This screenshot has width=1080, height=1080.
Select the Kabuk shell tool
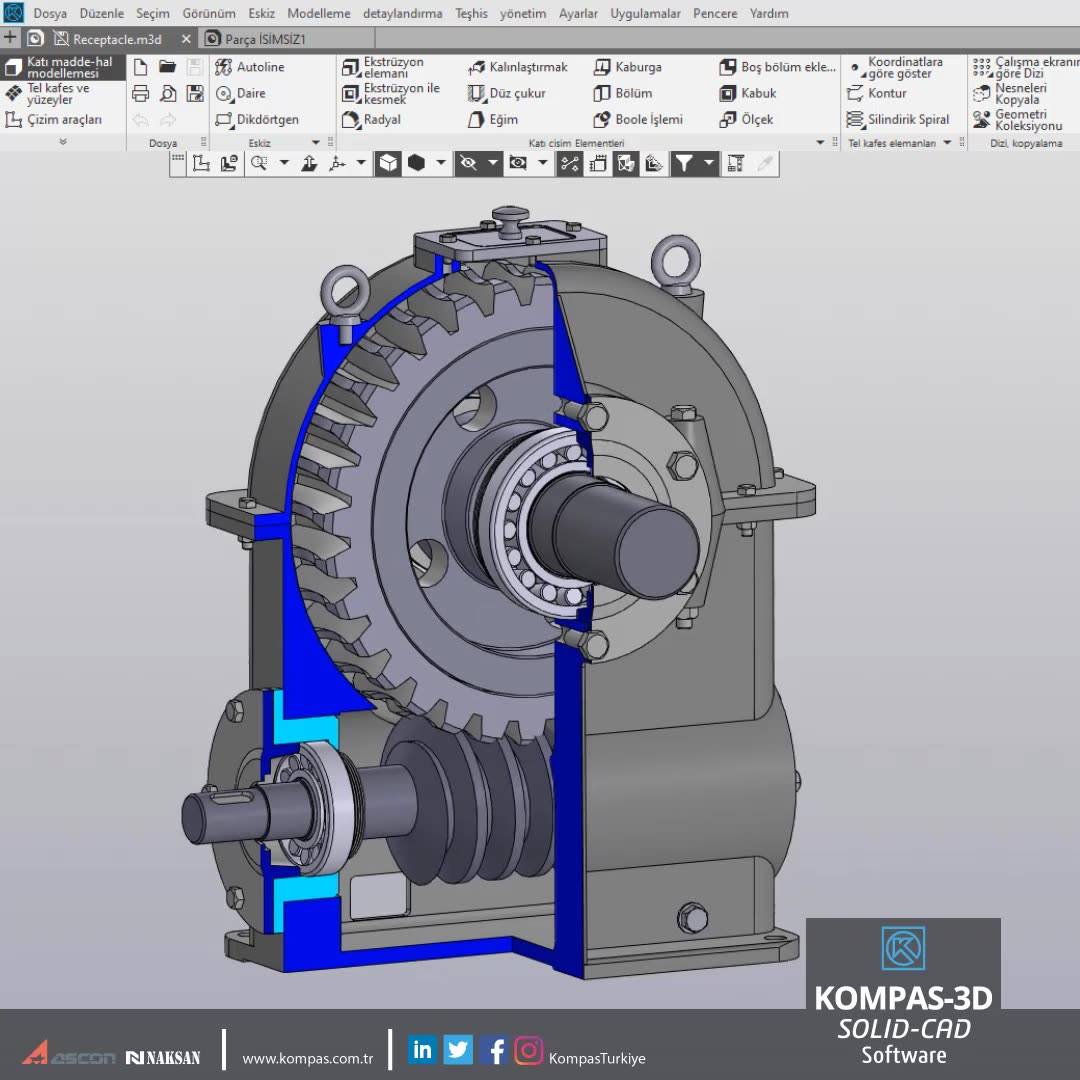tap(747, 93)
